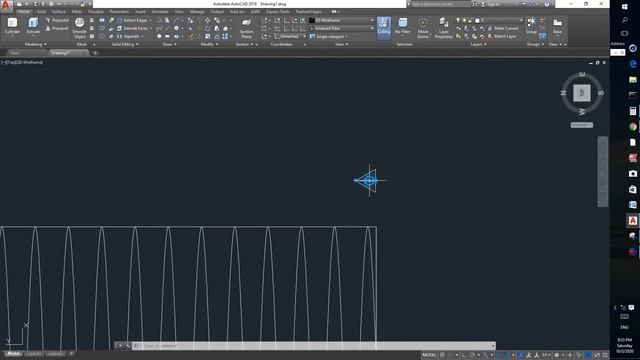Switch to the Annotate ribbon tab

point(160,11)
